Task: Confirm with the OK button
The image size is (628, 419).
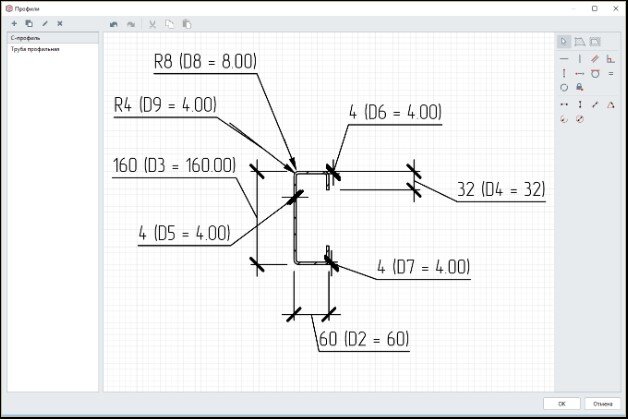Action: [562, 404]
